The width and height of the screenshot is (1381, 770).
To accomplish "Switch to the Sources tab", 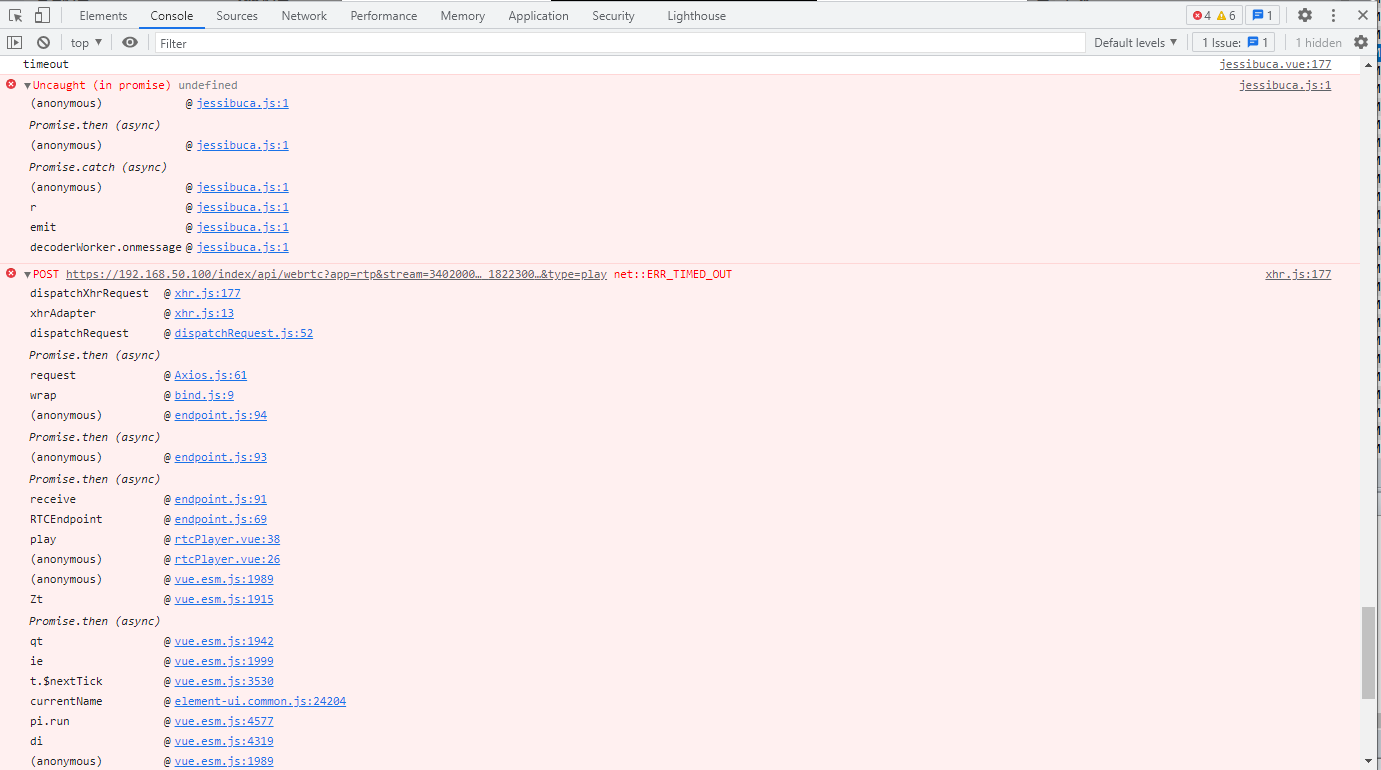I will (x=236, y=15).
